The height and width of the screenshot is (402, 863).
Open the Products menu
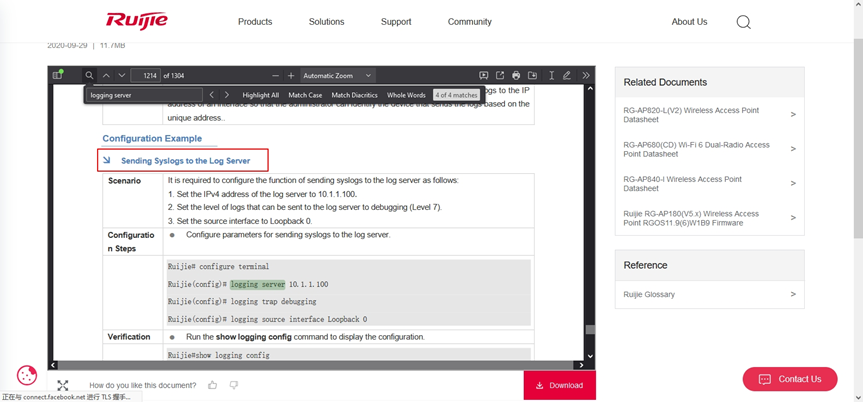click(255, 22)
